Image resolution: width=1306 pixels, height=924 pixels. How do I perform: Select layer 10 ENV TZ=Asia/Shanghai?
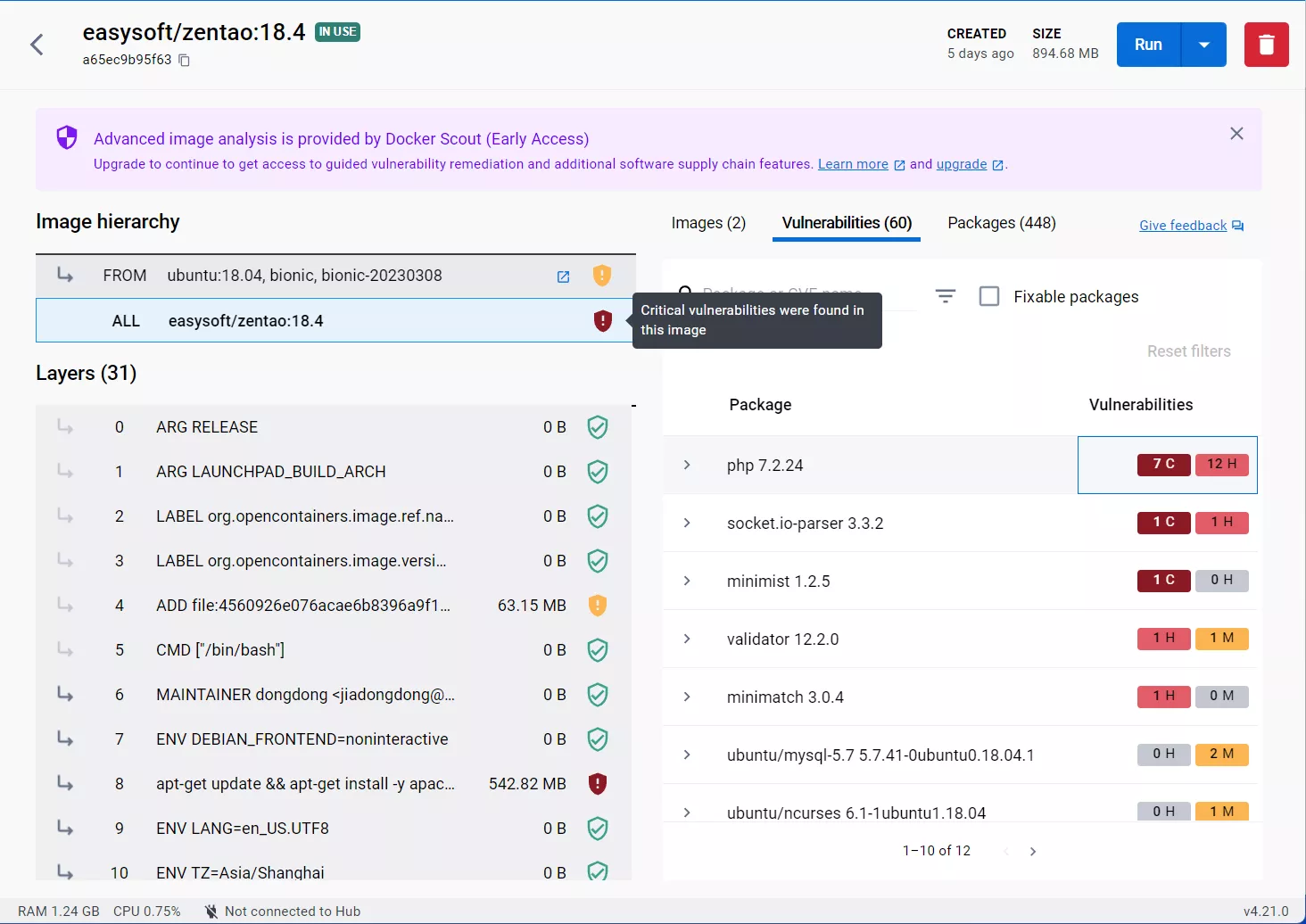pyautogui.click(x=334, y=871)
